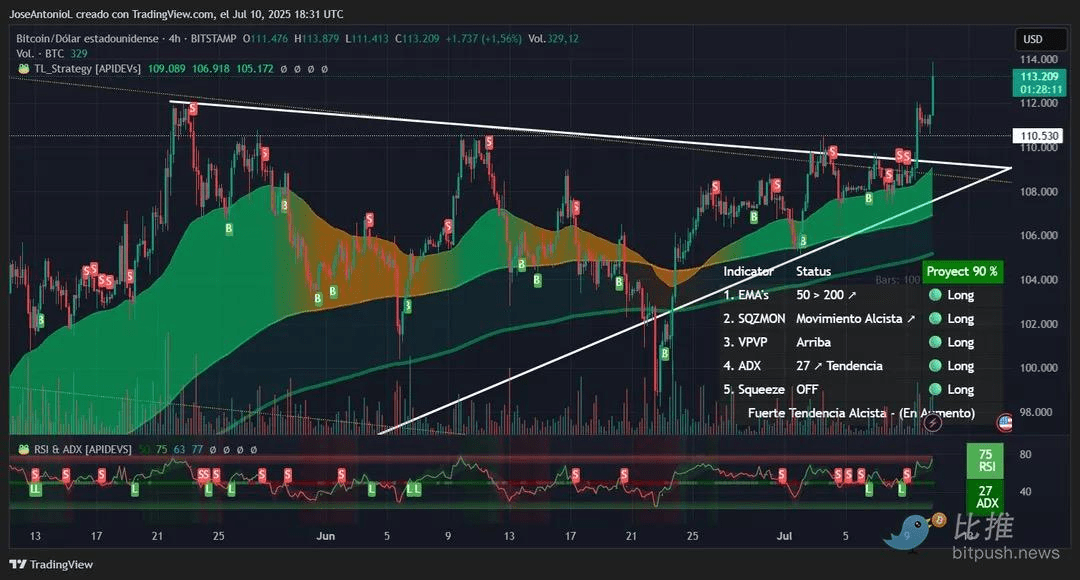Click the 110.530 horizontal line price label
Screen dimensions: 1080x580
1039,136
